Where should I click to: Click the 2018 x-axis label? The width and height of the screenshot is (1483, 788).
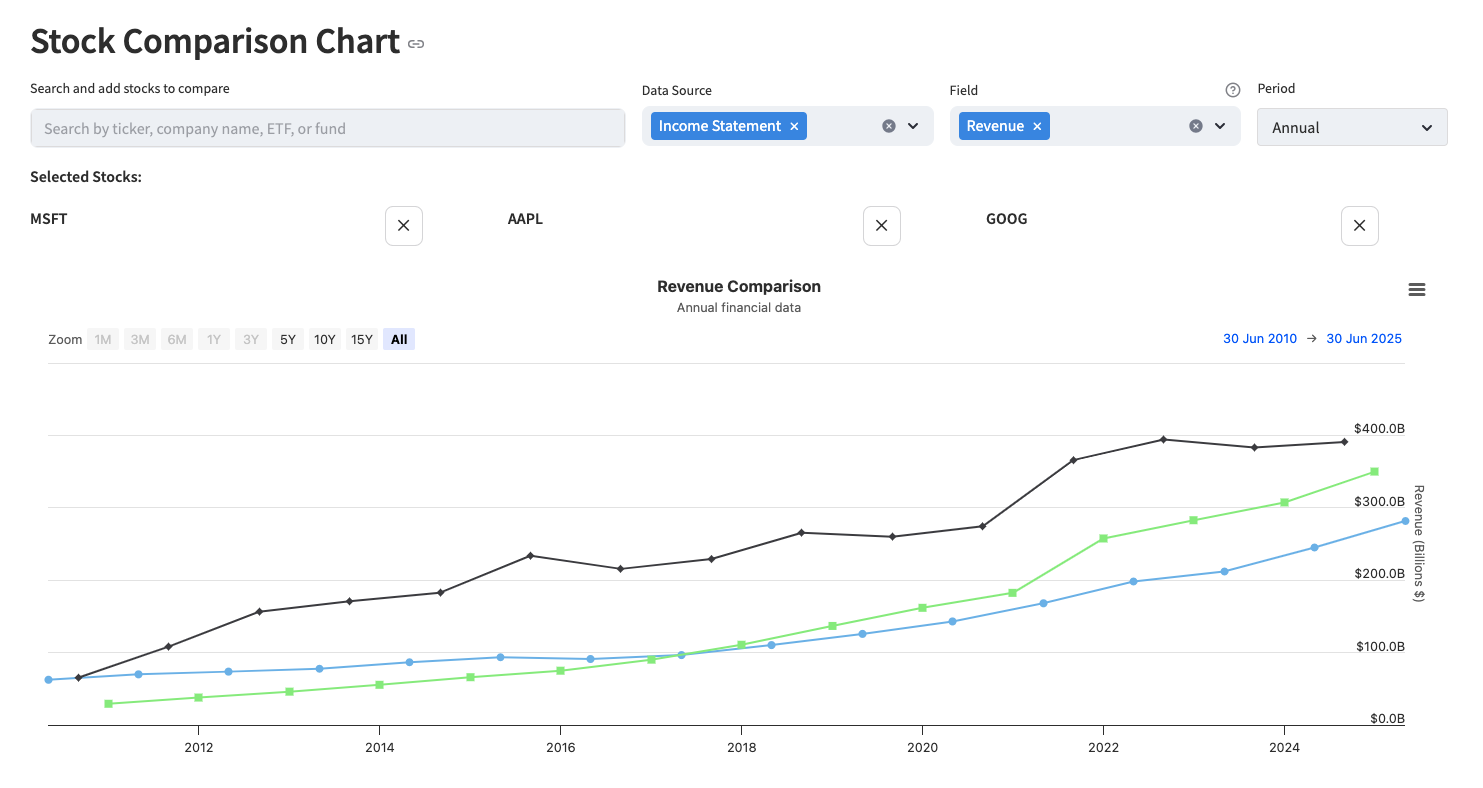point(741,747)
